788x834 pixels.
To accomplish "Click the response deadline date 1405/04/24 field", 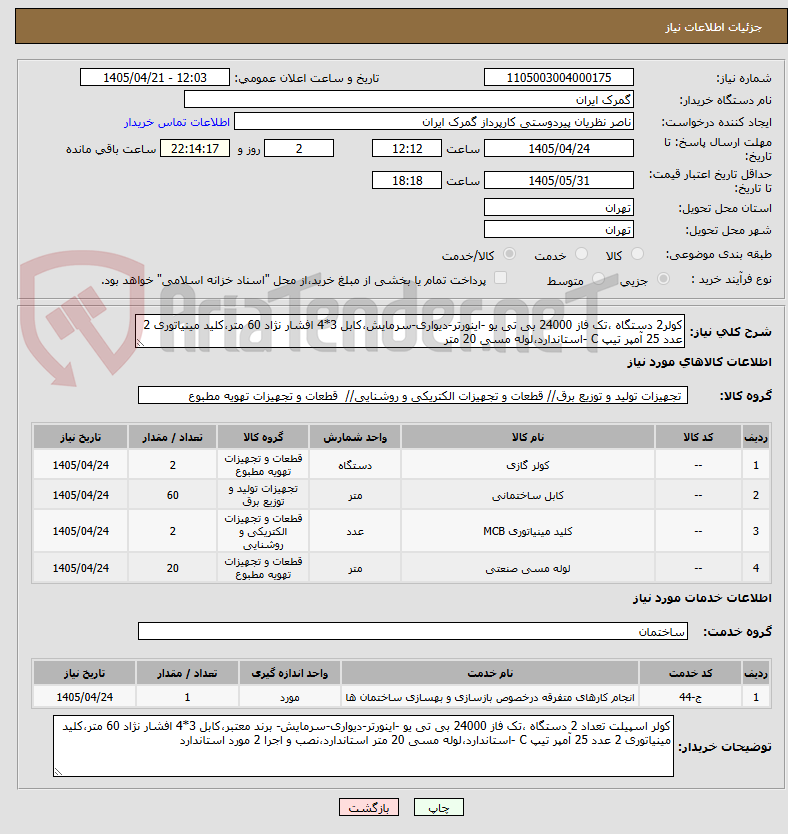I will tap(559, 148).
